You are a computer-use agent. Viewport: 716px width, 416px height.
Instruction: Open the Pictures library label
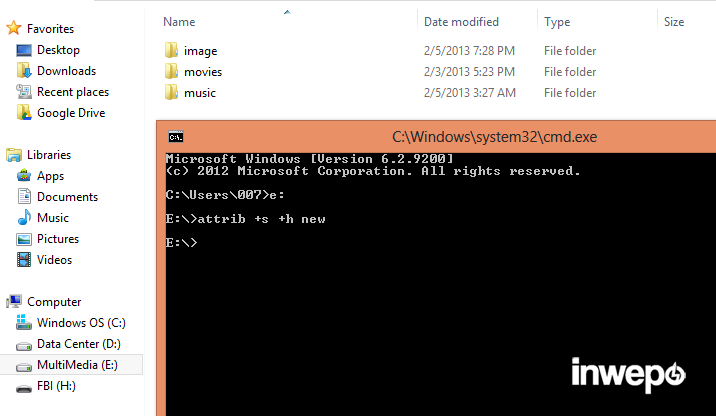[x=58, y=239]
